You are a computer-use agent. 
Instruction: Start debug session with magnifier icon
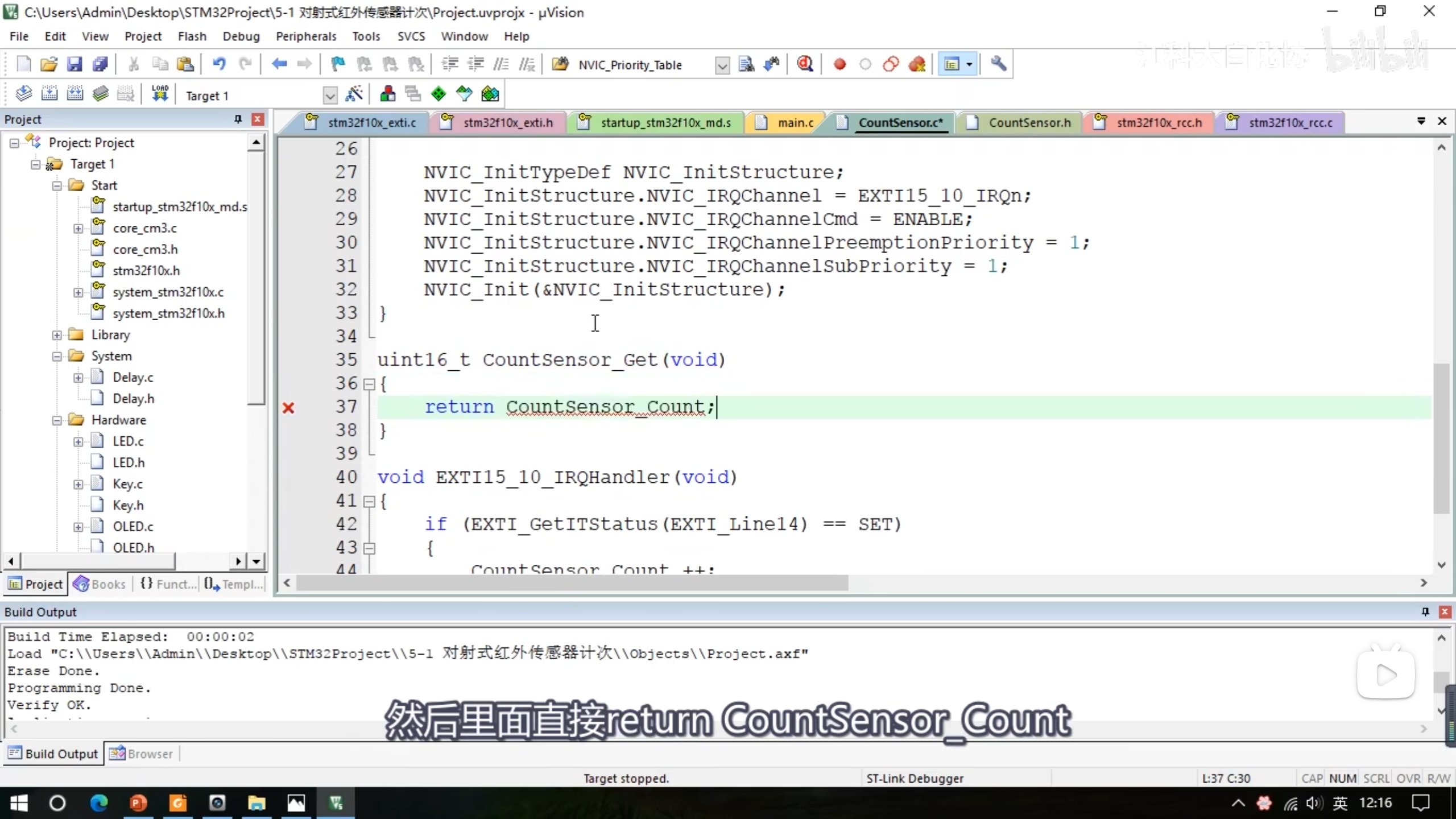[805, 64]
